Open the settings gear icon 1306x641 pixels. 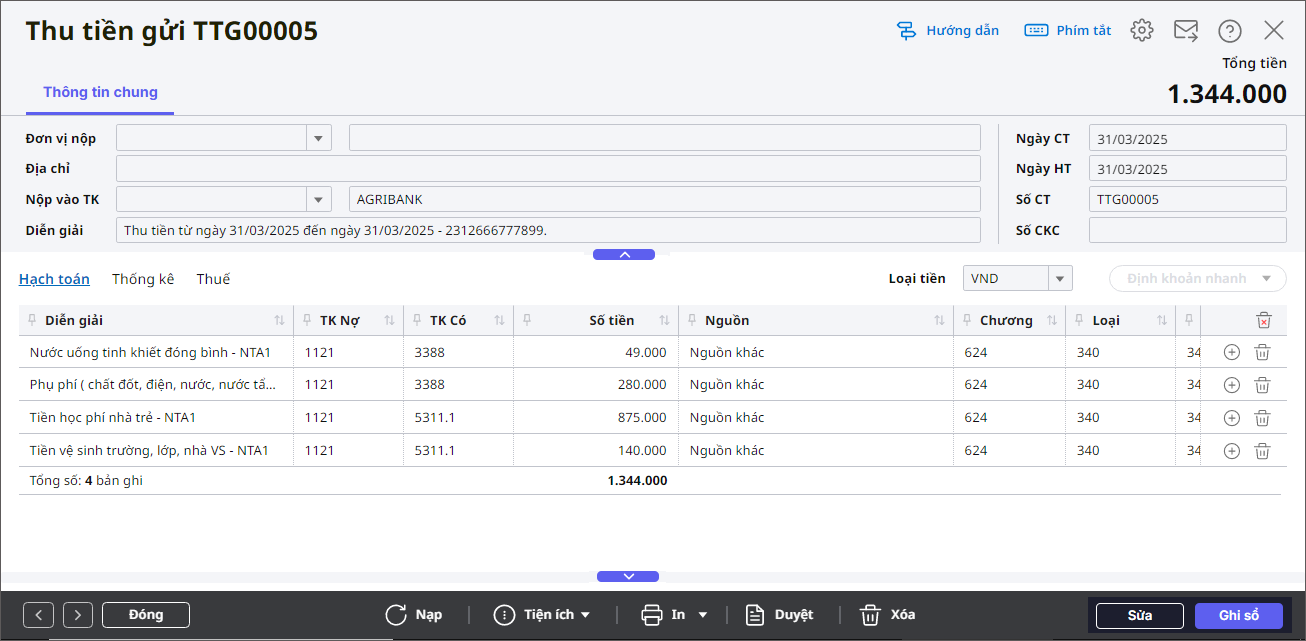click(x=1141, y=30)
